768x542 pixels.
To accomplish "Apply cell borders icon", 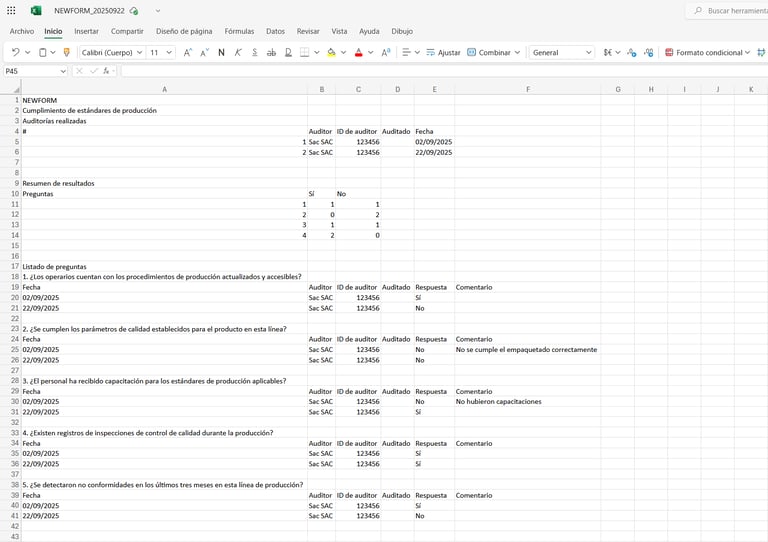I will click(x=305, y=52).
